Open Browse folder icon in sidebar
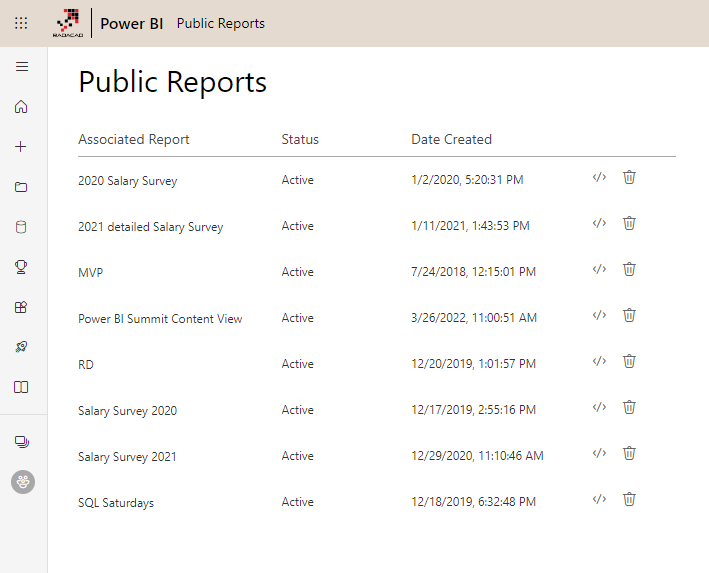 coord(22,187)
